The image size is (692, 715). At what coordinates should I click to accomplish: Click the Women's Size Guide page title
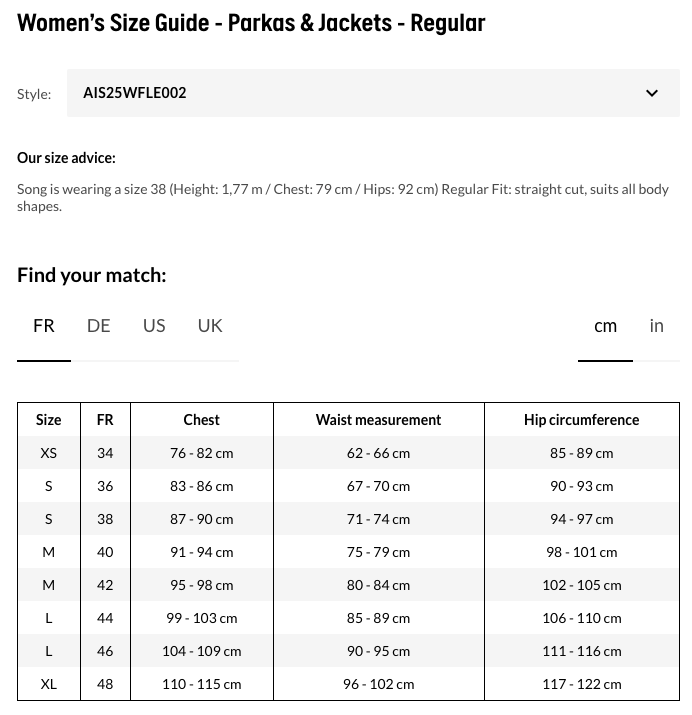pyautogui.click(x=251, y=22)
